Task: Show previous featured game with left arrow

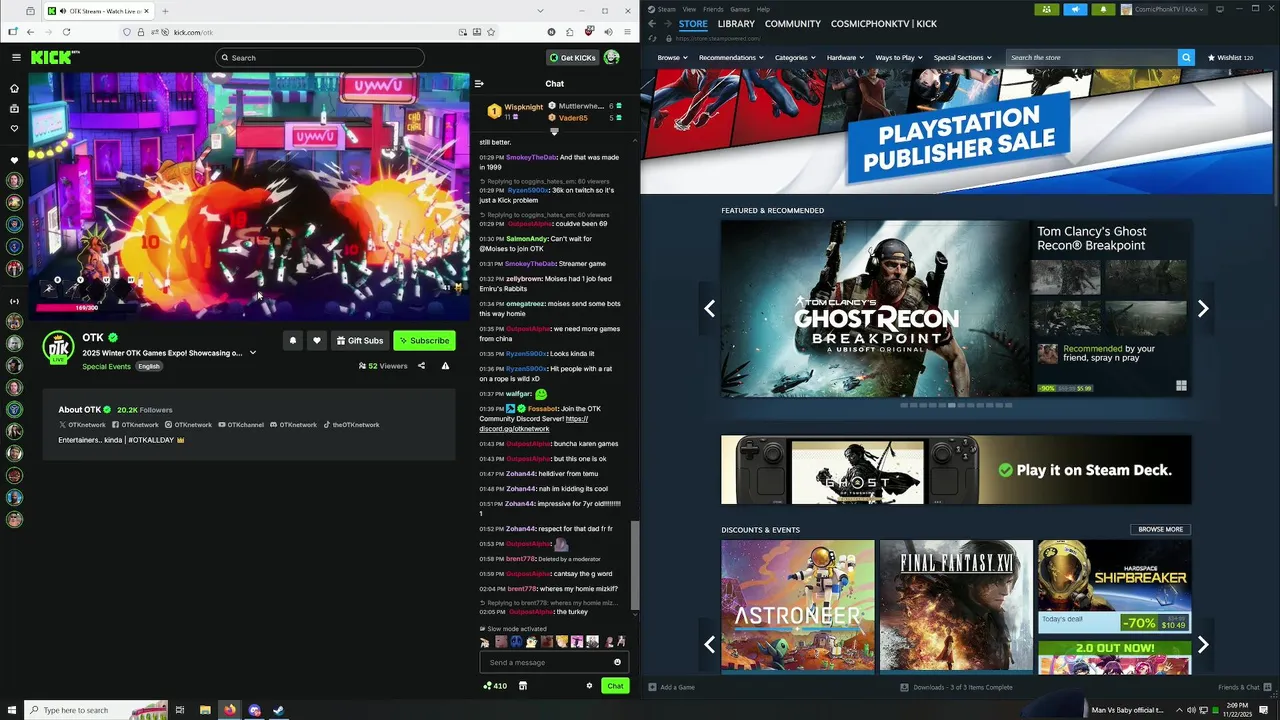Action: 709,309
